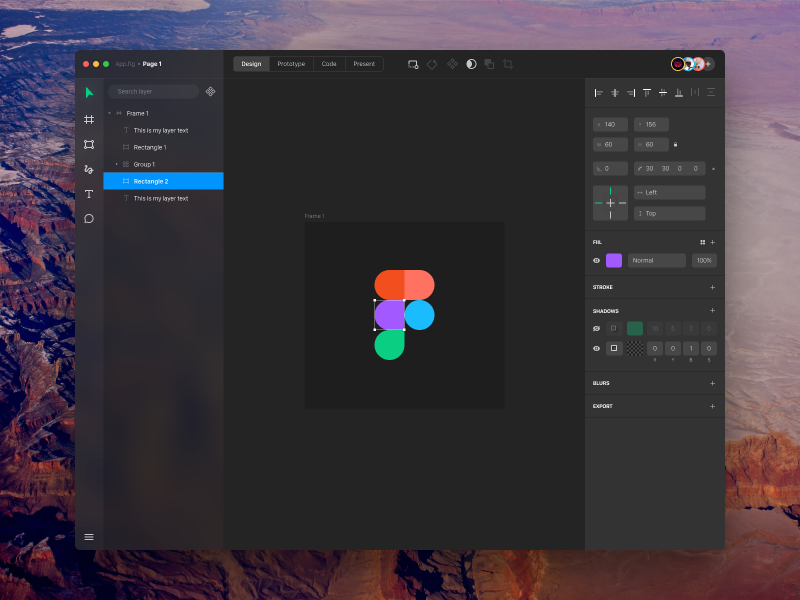Click Page 1 in the title bar

click(152, 64)
